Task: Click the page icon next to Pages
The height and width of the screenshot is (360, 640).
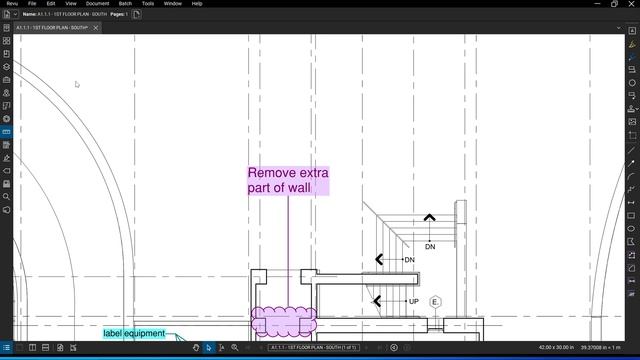Action: 137,14
